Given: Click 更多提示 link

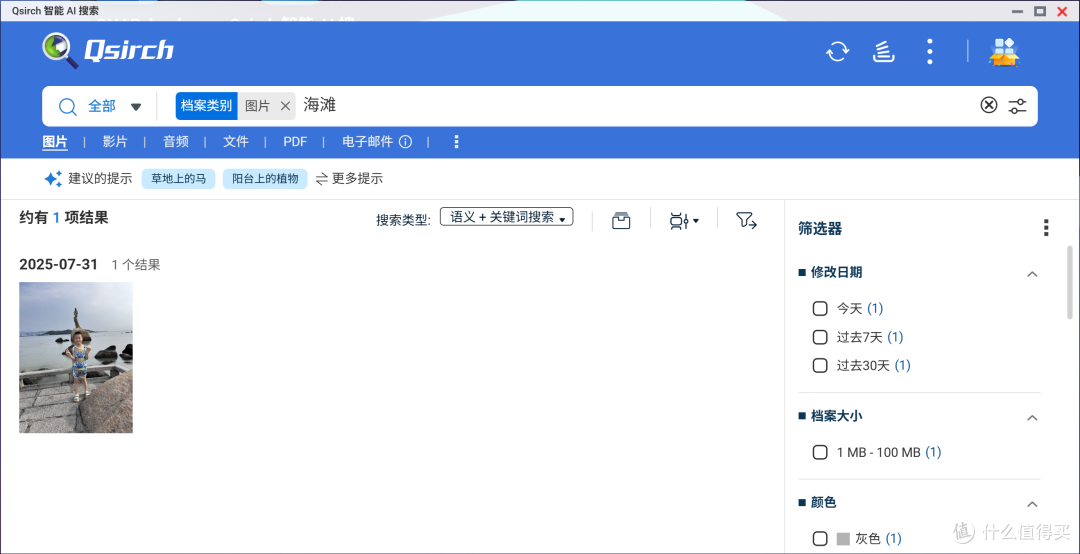Looking at the screenshot, I should click(x=357, y=178).
